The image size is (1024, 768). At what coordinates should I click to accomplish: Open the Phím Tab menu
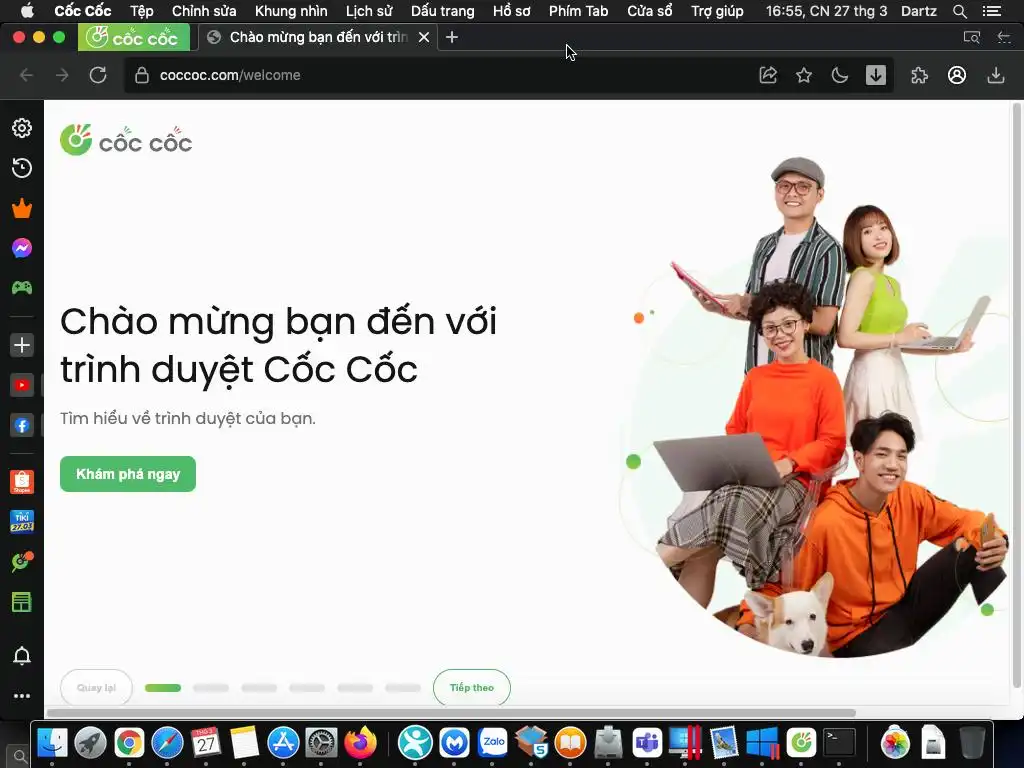[x=579, y=11]
